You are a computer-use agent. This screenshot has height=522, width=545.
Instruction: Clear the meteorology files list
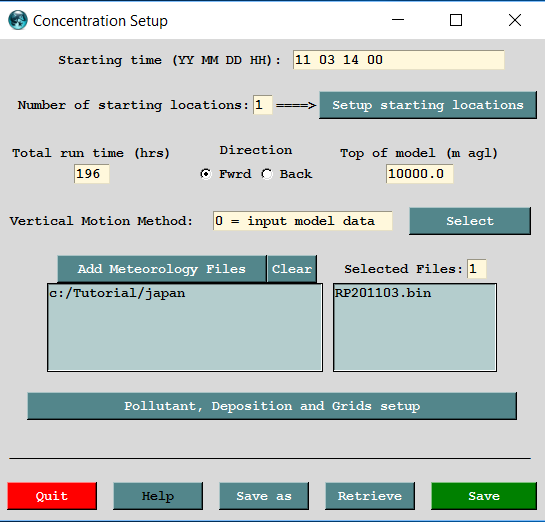(x=292, y=269)
